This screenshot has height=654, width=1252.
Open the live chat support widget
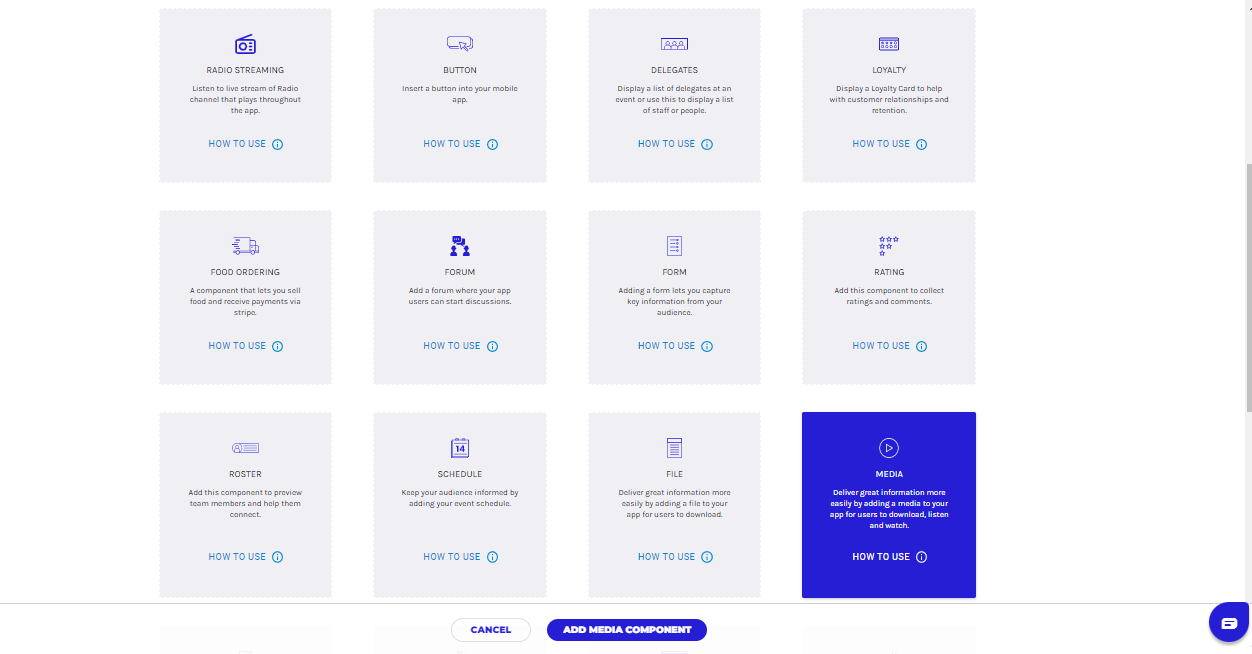pyautogui.click(x=1229, y=623)
